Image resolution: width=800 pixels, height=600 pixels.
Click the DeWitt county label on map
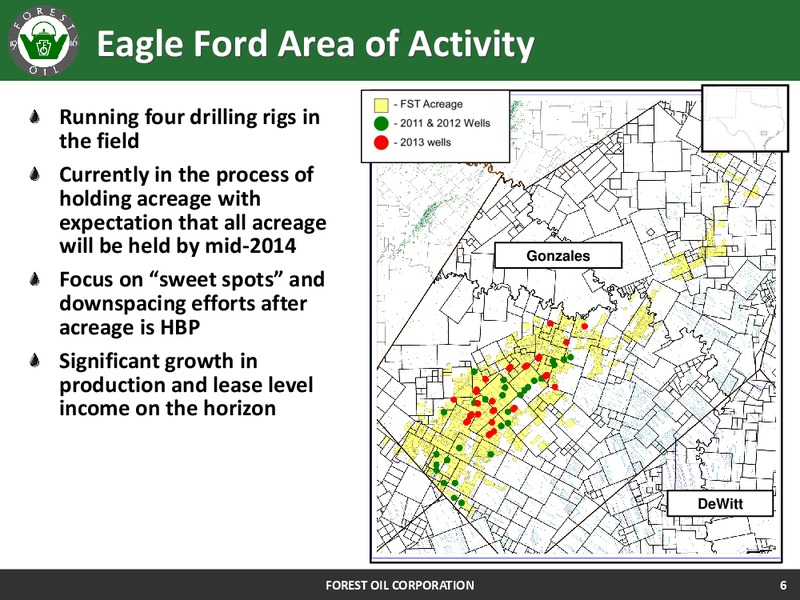(x=720, y=504)
